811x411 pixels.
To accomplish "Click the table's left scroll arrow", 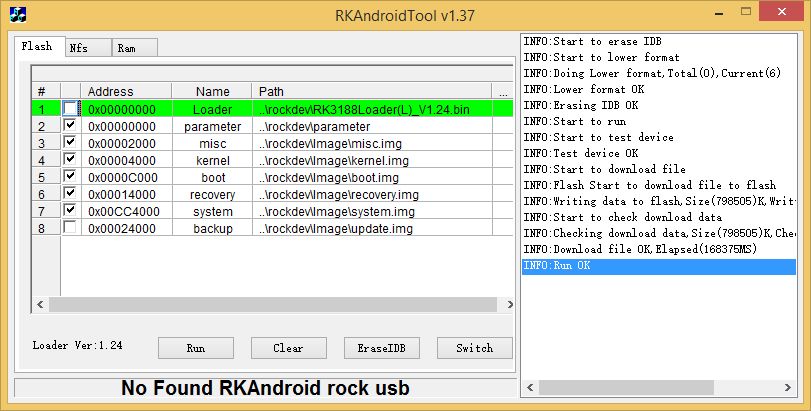I will [40, 304].
